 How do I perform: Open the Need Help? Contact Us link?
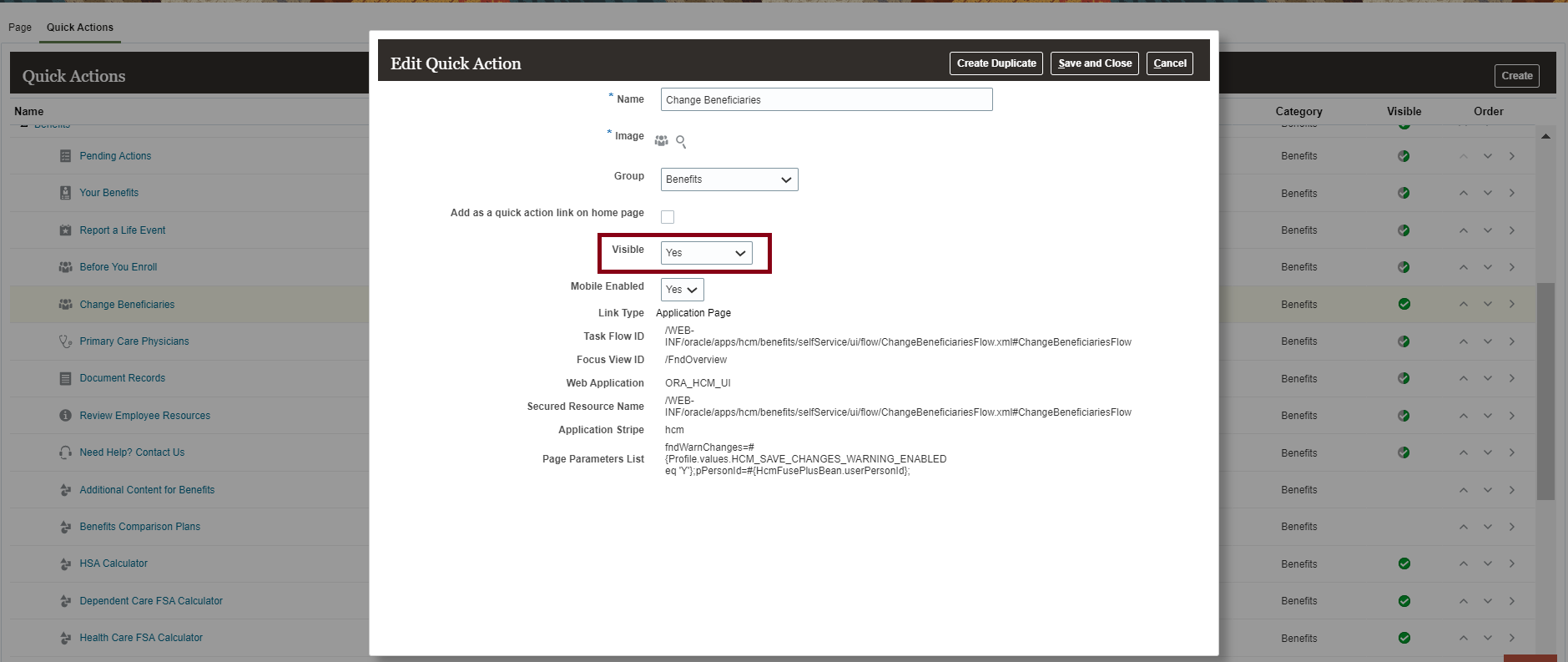pyautogui.click(x=132, y=452)
